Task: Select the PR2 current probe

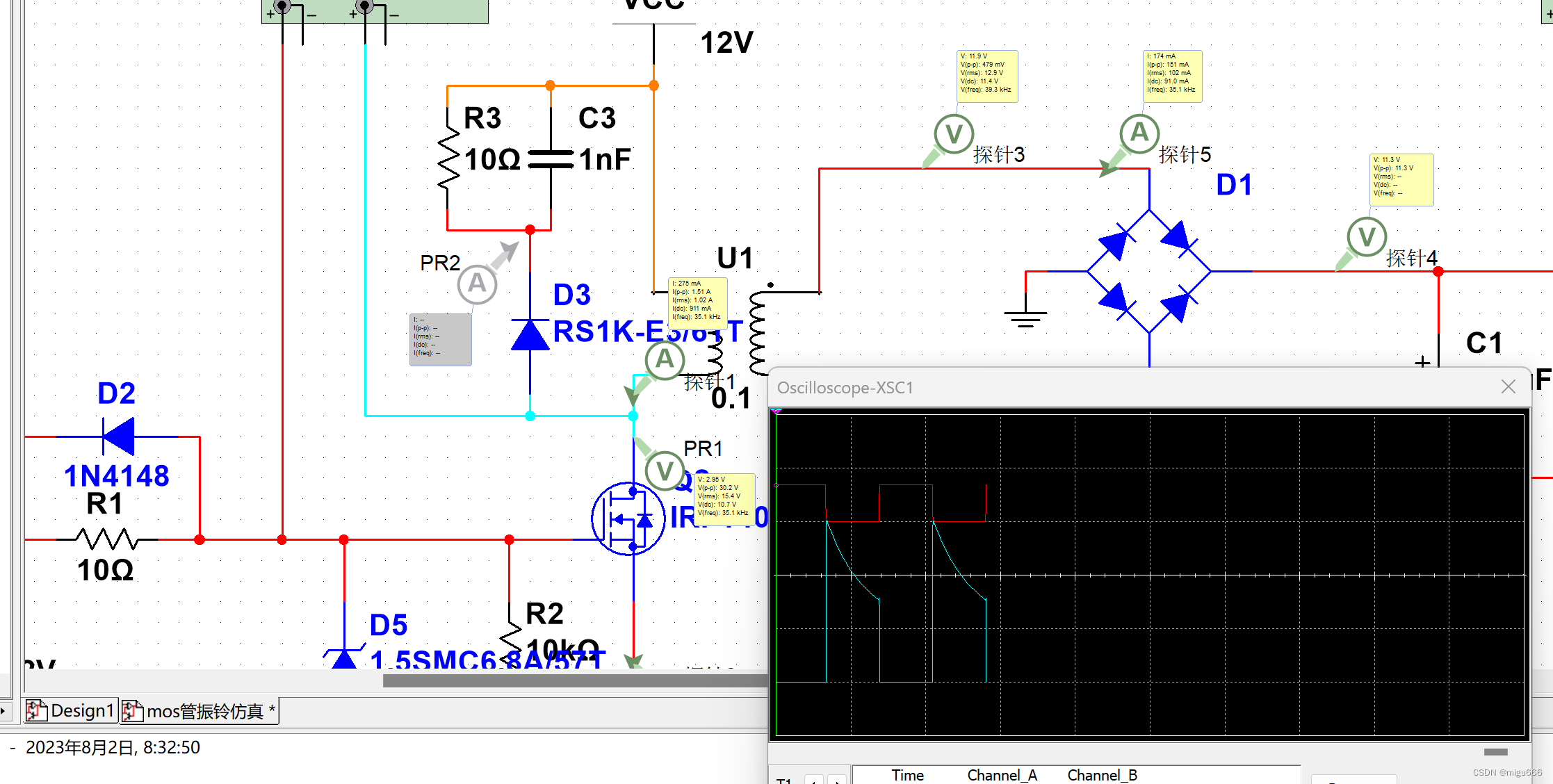Action: [x=477, y=284]
